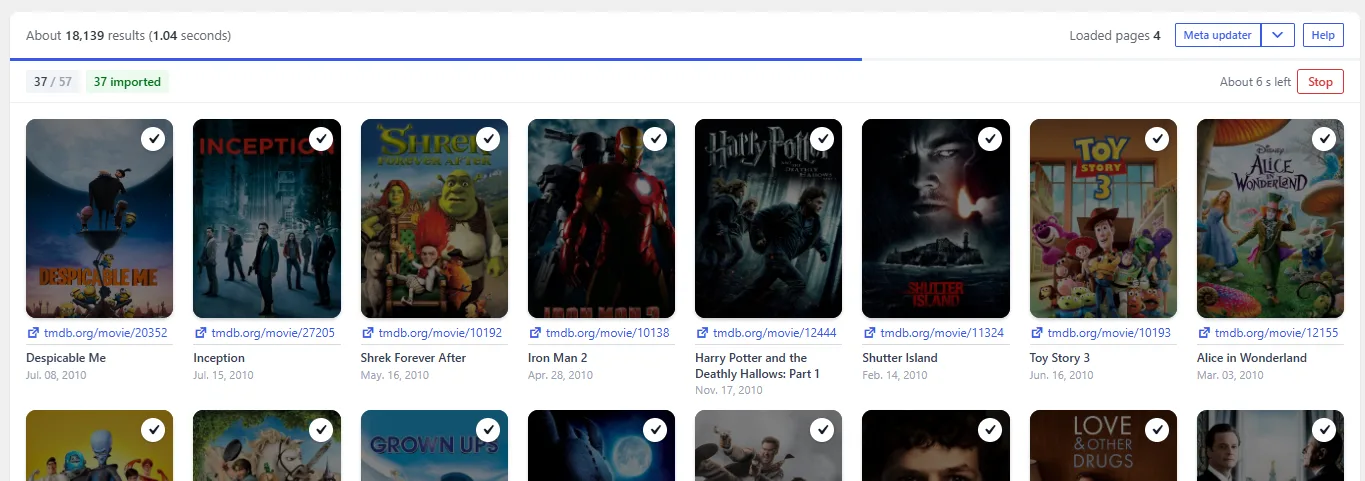1365x481 pixels.
Task: Click external link icon beside tmdb.org/movie/12155
Action: click(1203, 333)
